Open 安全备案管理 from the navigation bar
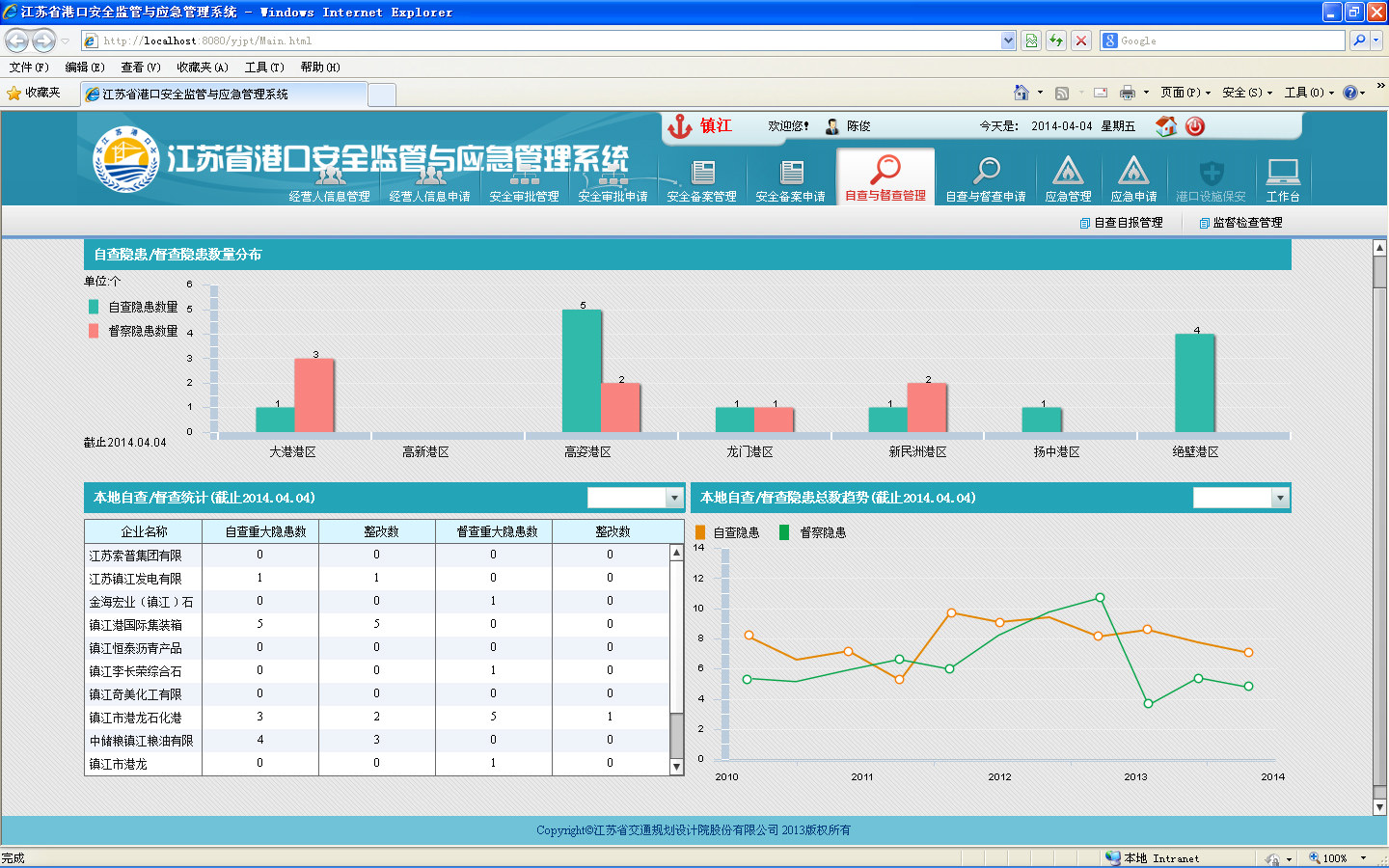This screenshot has width=1389, height=868. click(x=702, y=178)
